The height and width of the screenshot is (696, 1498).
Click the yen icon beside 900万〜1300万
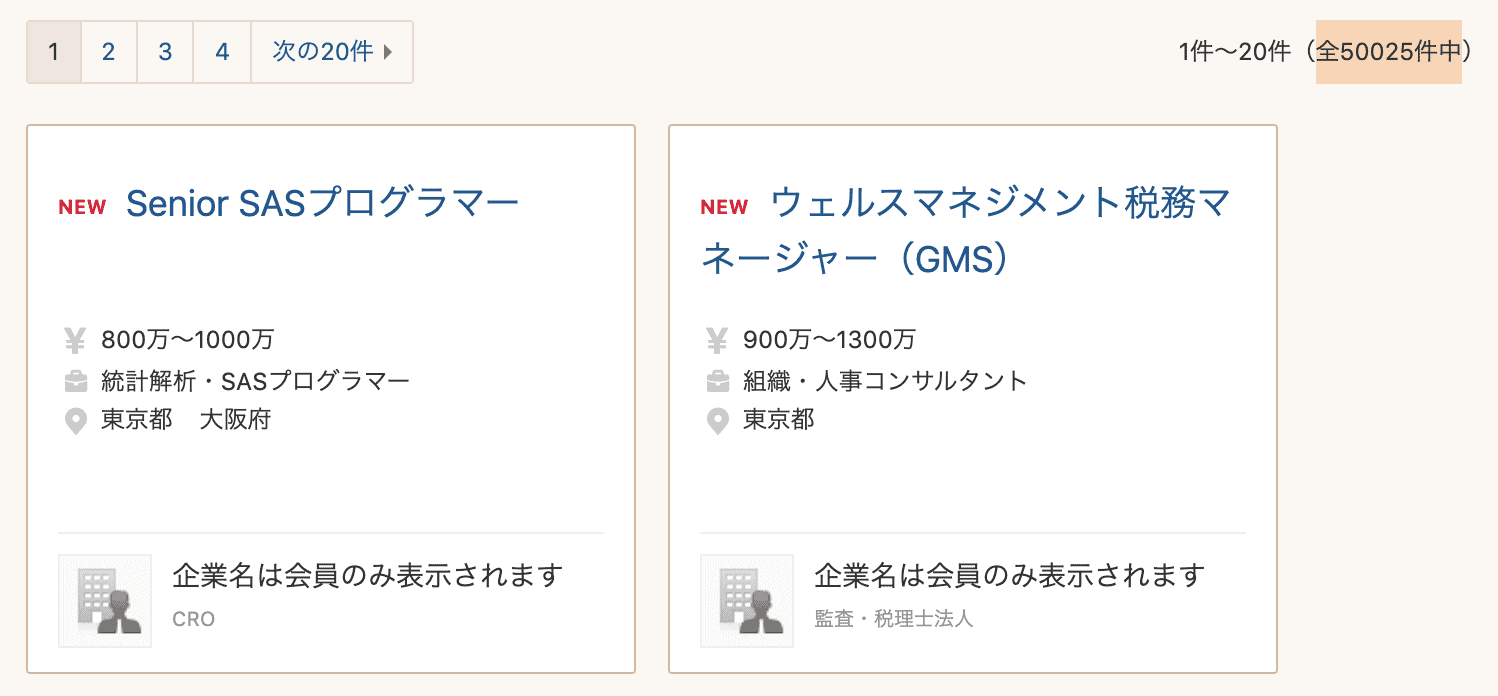tap(716, 340)
